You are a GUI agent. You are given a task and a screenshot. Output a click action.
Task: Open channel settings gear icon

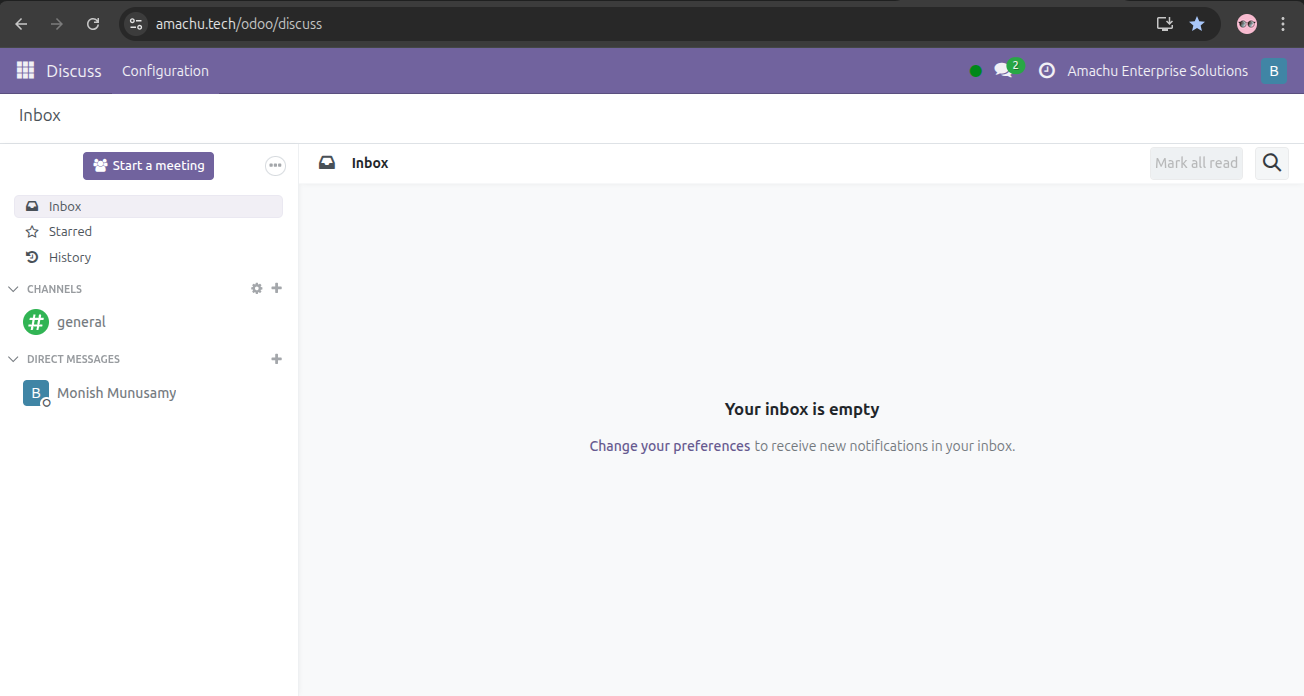click(x=257, y=288)
